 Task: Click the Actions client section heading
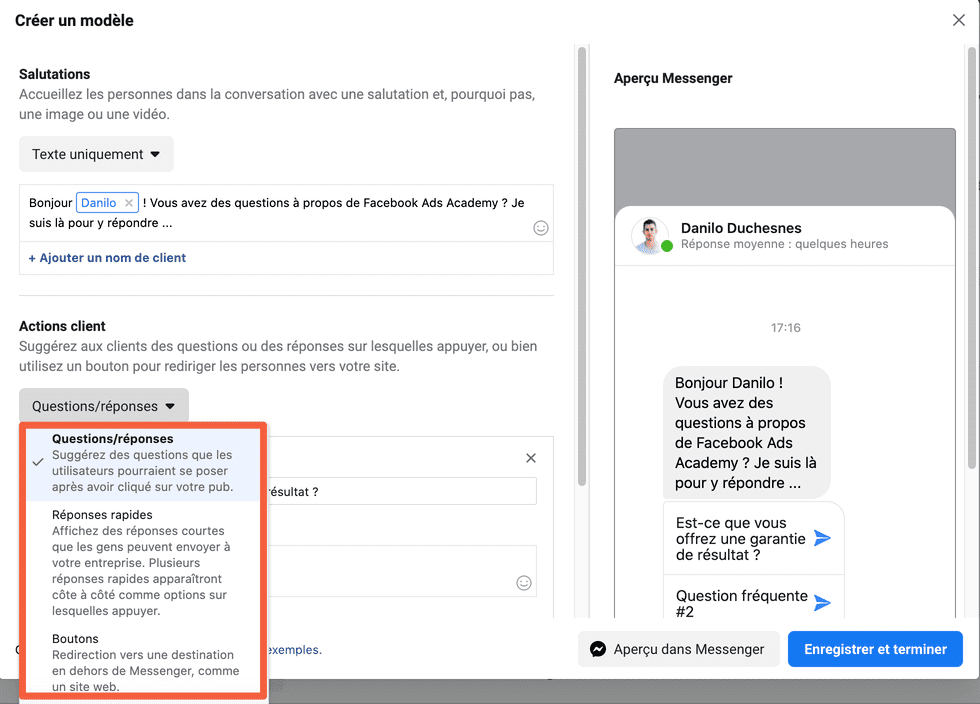tap(62, 326)
